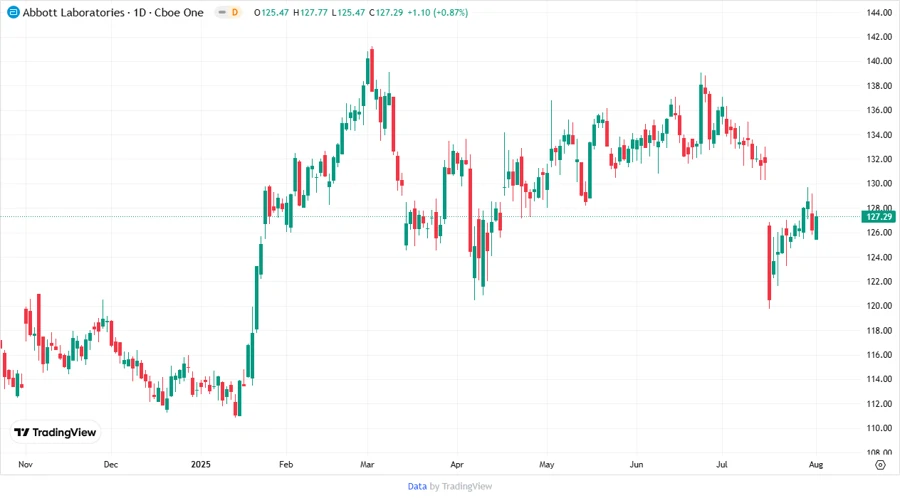The width and height of the screenshot is (900, 498).
Task: Click the 124.00 price axis label
Action: [879, 257]
